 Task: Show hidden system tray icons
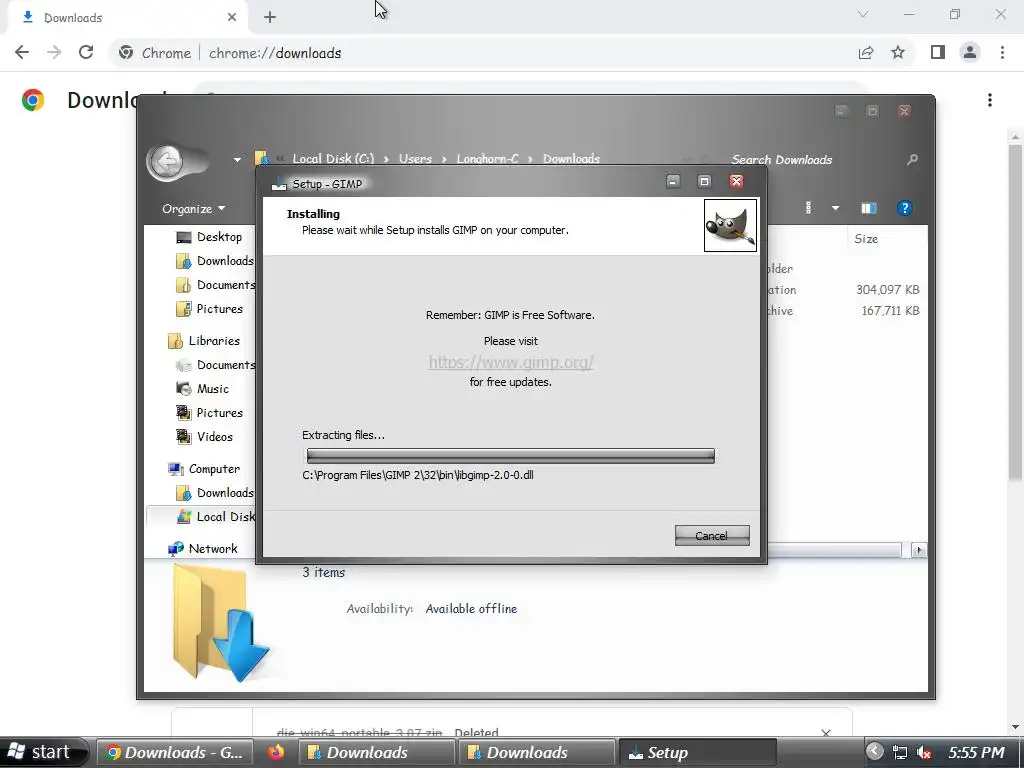(874, 752)
